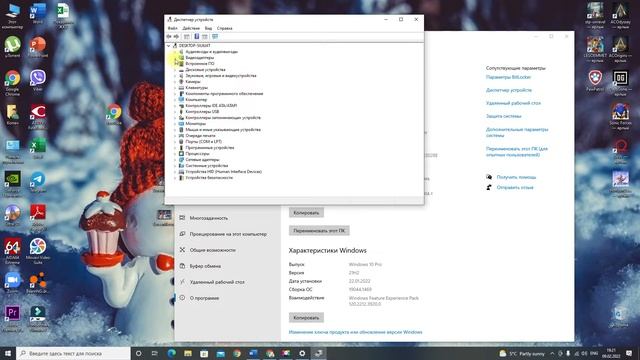Viewport: 640px width, 360px height.
Task: Open the Действие menu
Action: [191, 28]
